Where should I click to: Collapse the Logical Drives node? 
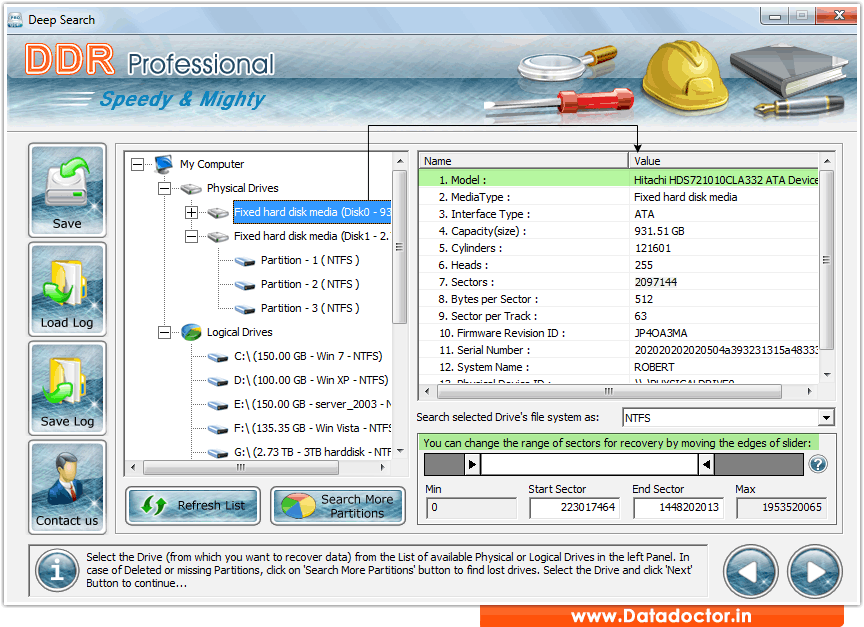164,332
